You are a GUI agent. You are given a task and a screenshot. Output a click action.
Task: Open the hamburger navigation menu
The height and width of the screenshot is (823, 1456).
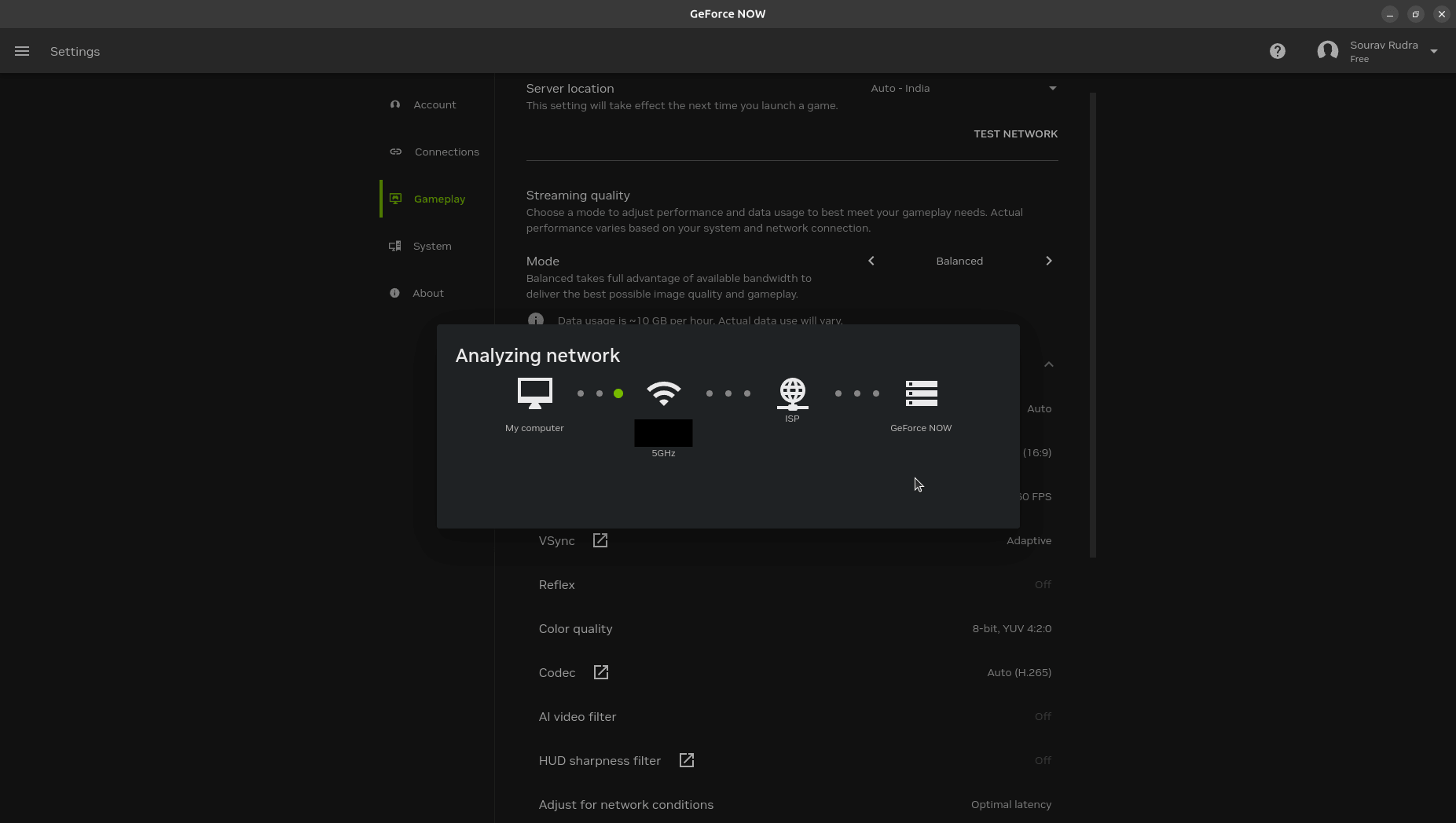coord(22,51)
